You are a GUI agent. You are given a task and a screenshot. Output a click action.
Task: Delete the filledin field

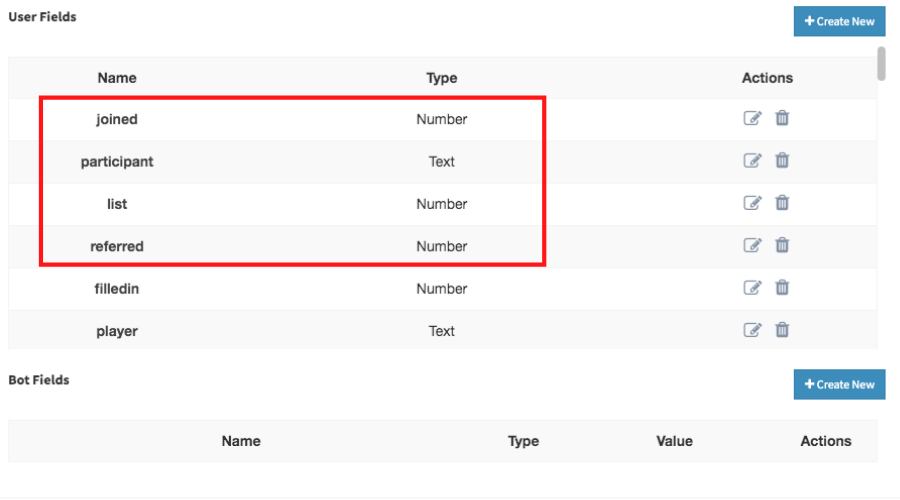(x=782, y=288)
